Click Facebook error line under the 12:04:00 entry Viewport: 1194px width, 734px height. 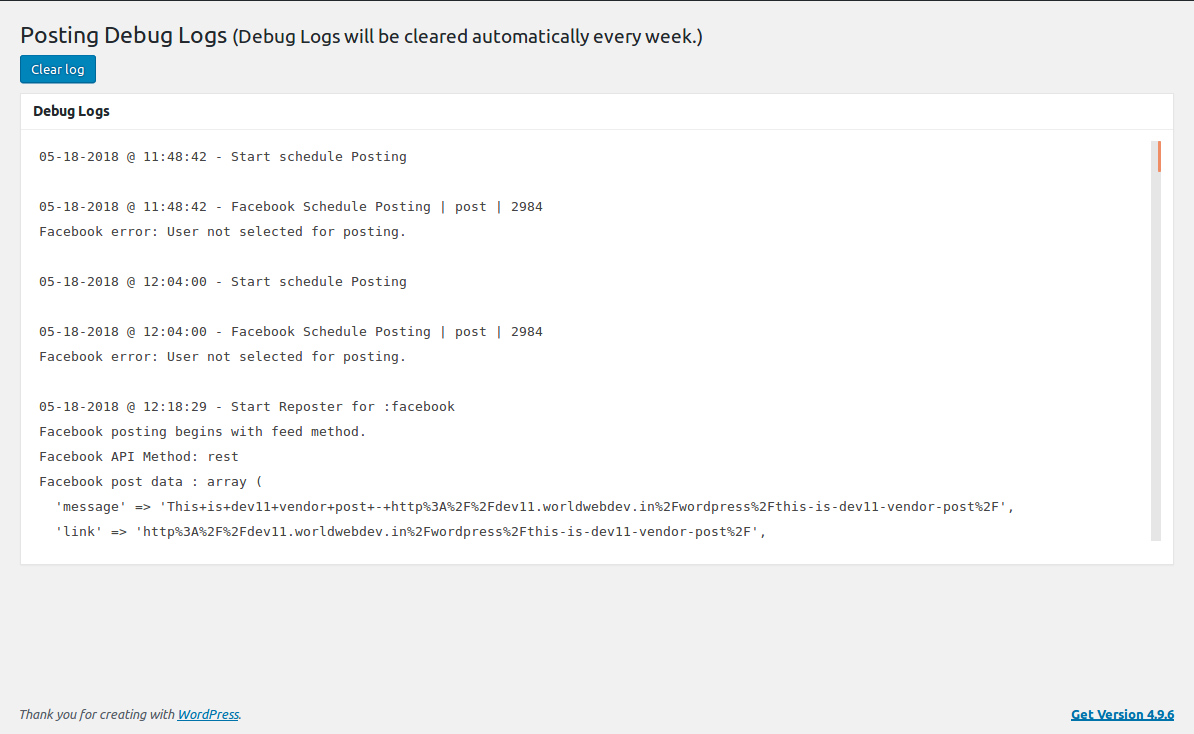[x=223, y=357]
